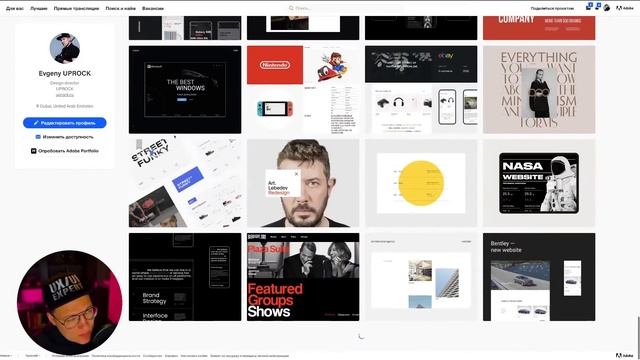Click the Adobe logo in the footer
The height and width of the screenshot is (360, 640).
[x=624, y=356]
